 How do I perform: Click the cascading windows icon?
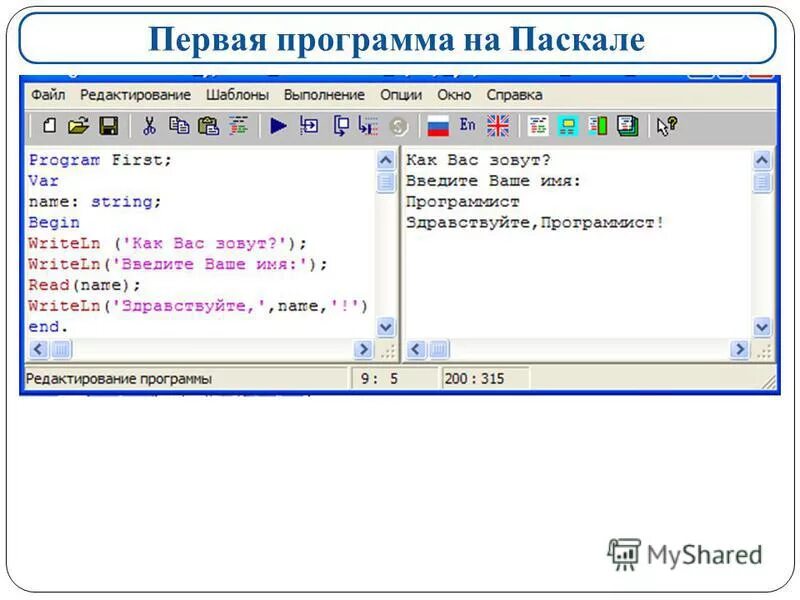click(628, 126)
